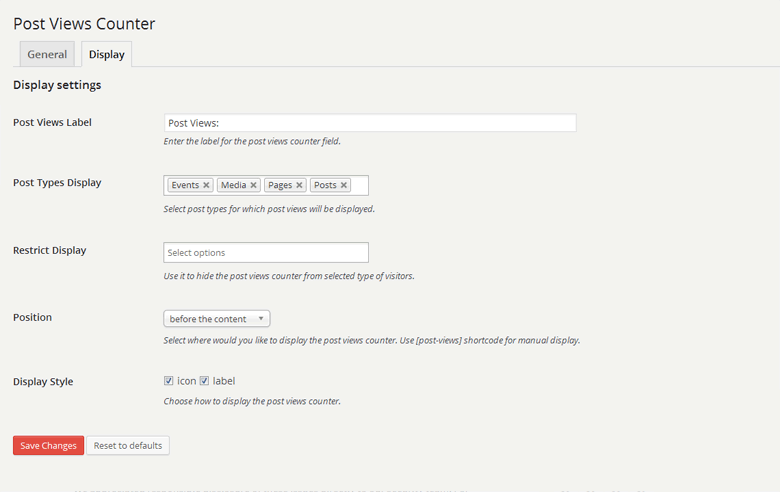Focus the Post Views Label text field
Screen dimensions: 780x492
tap(369, 123)
